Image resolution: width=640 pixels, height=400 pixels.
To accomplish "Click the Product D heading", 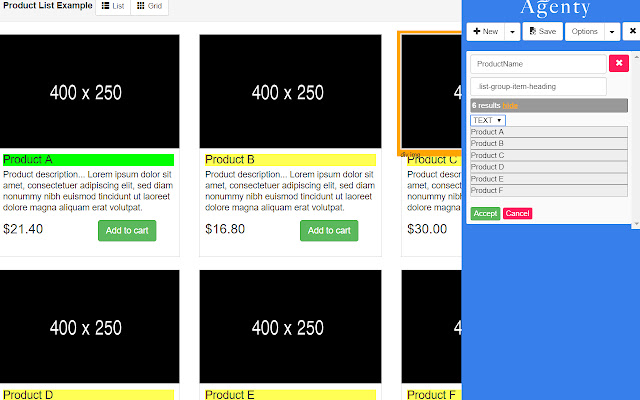I will coord(88,395).
